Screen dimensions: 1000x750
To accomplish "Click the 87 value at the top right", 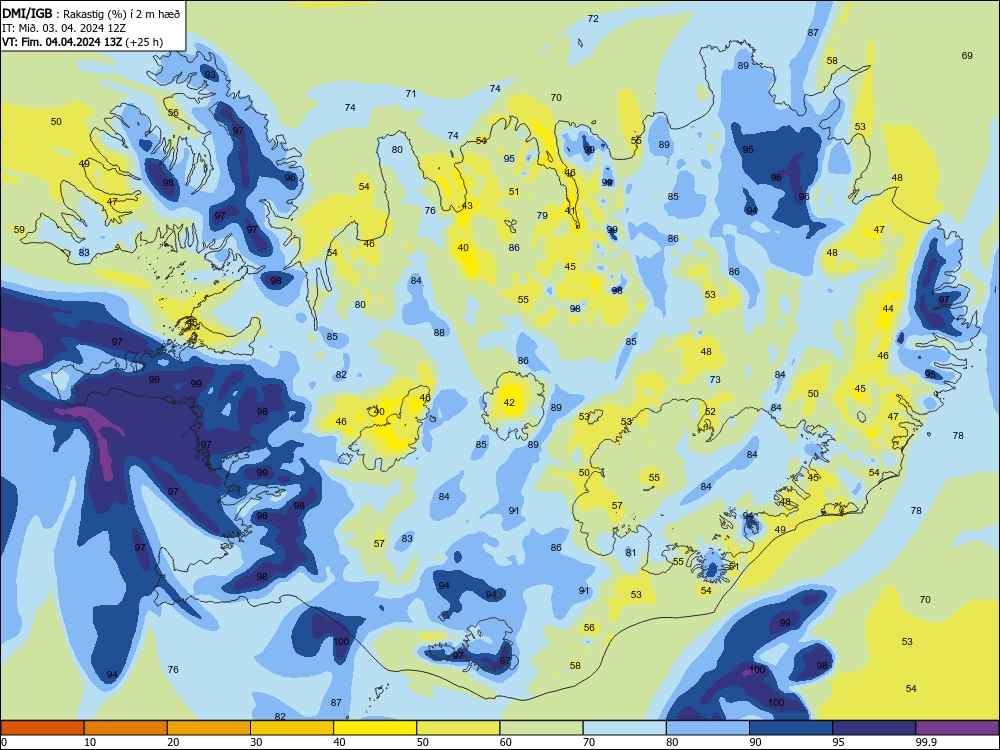I will point(813,33).
